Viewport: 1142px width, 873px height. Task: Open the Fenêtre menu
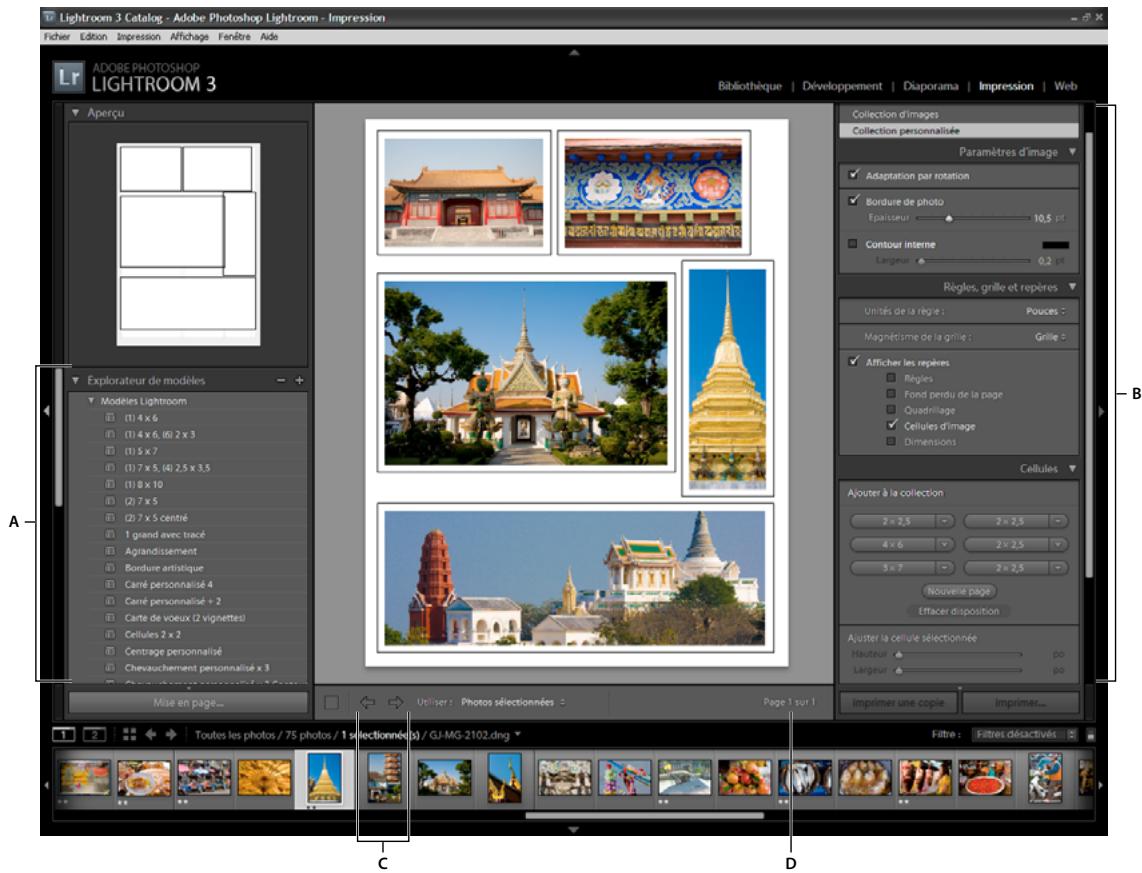click(234, 36)
